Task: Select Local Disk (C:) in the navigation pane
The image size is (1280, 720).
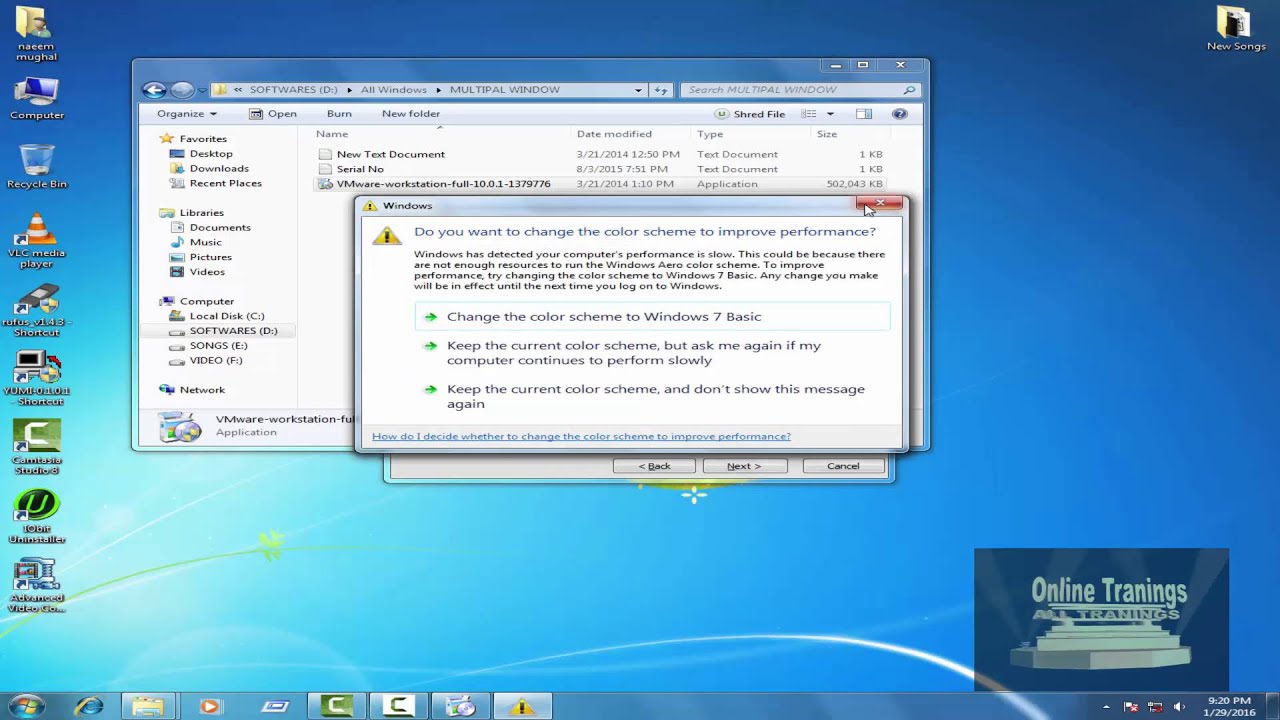Action: [227, 316]
